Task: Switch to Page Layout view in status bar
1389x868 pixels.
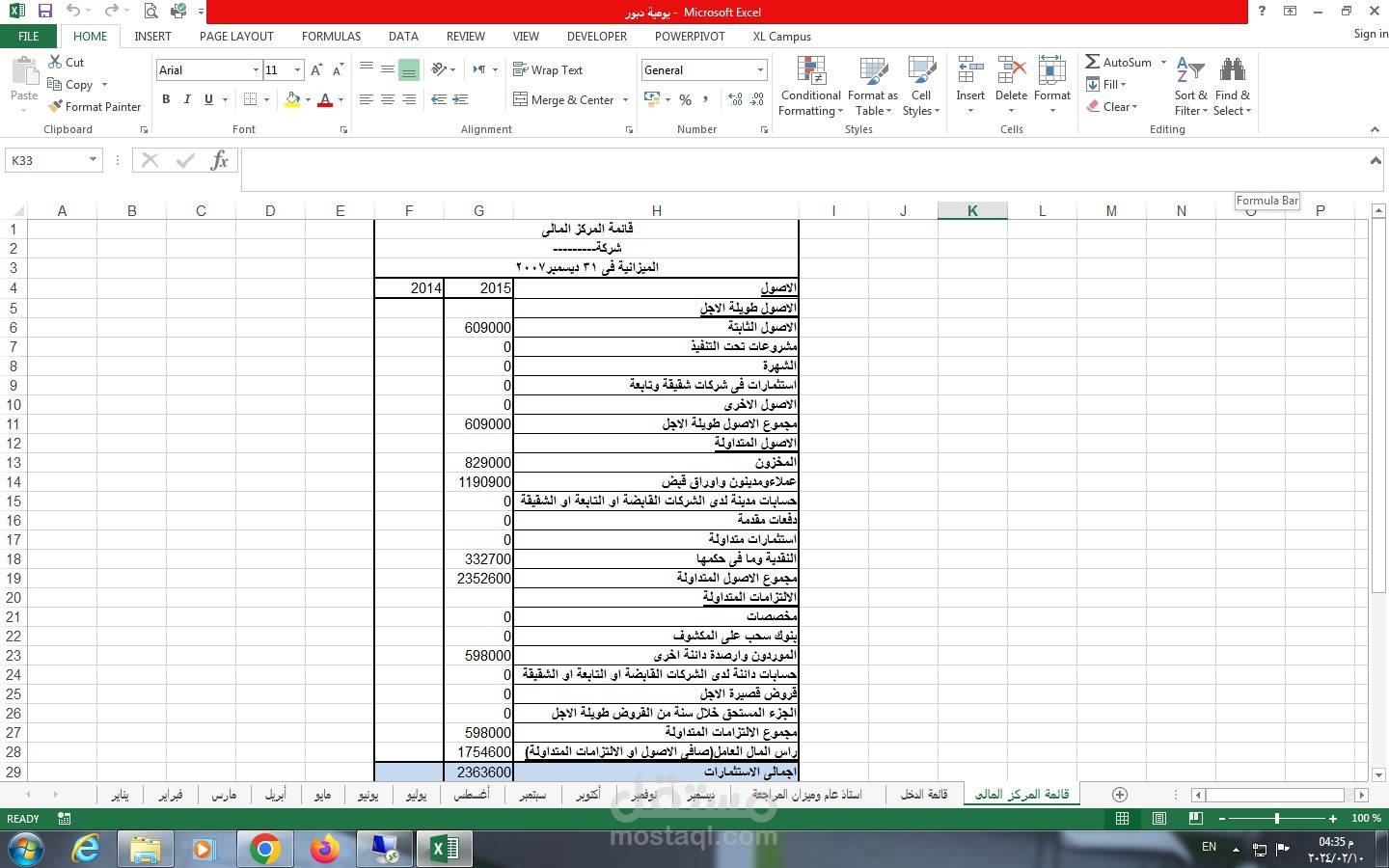Action: click(x=1159, y=819)
